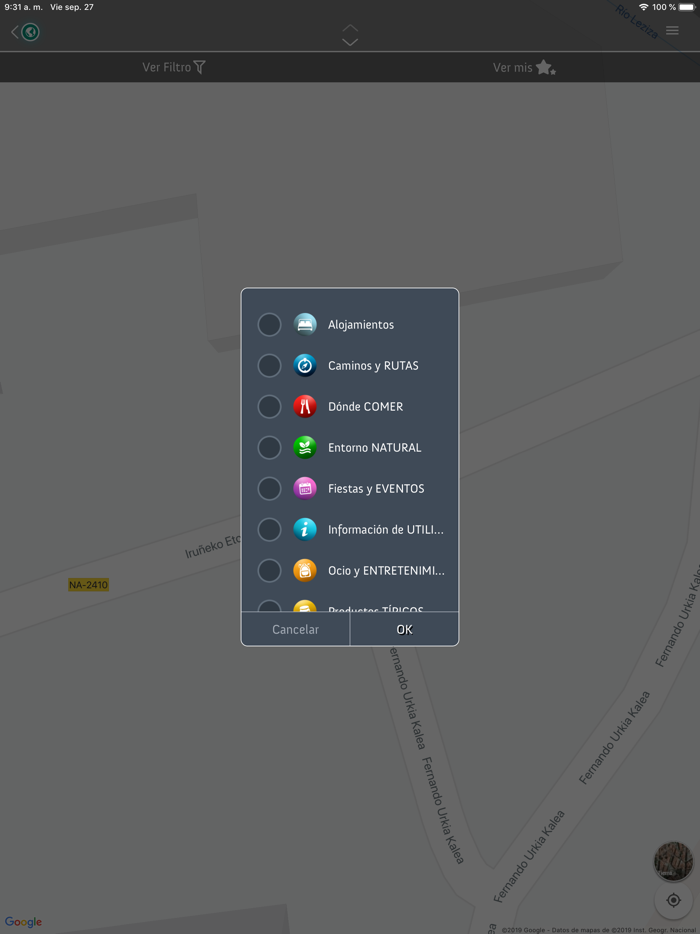Confirm the filter selection with OK
Viewport: 700px width, 934px height.
point(405,630)
